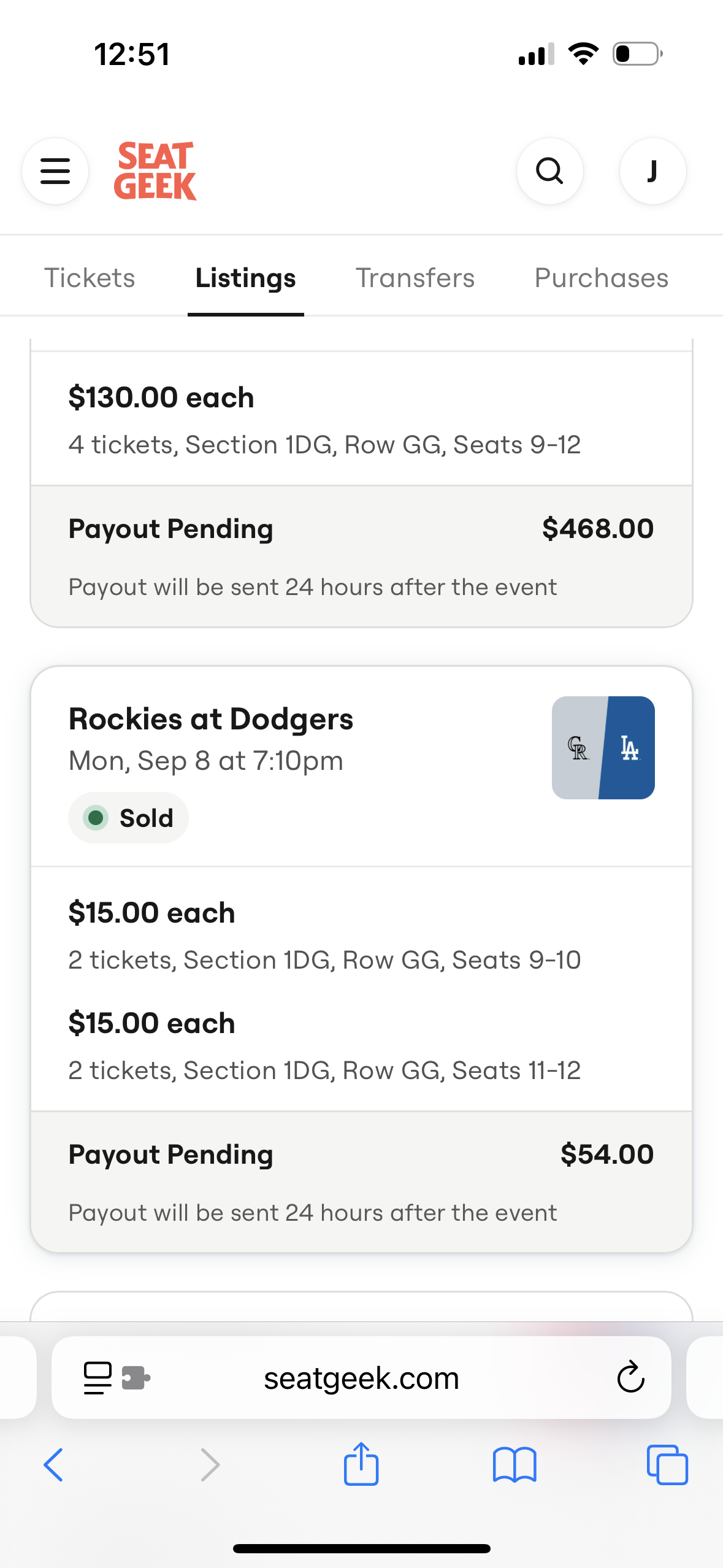Show Safari open tabs overview

tap(667, 1465)
